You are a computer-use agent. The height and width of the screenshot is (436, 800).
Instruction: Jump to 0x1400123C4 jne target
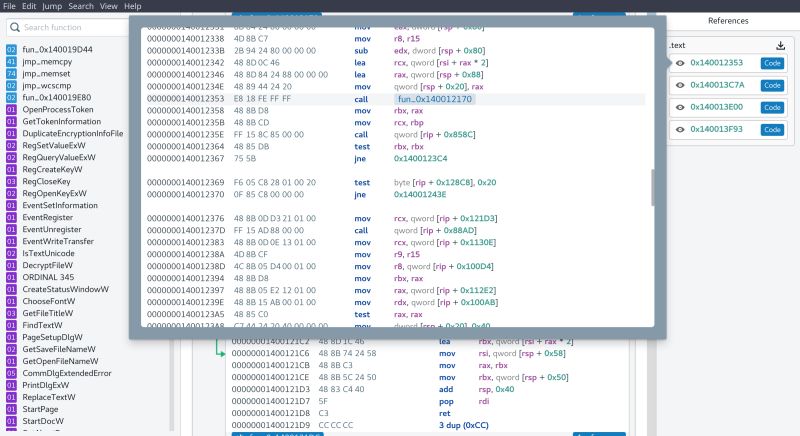420,159
